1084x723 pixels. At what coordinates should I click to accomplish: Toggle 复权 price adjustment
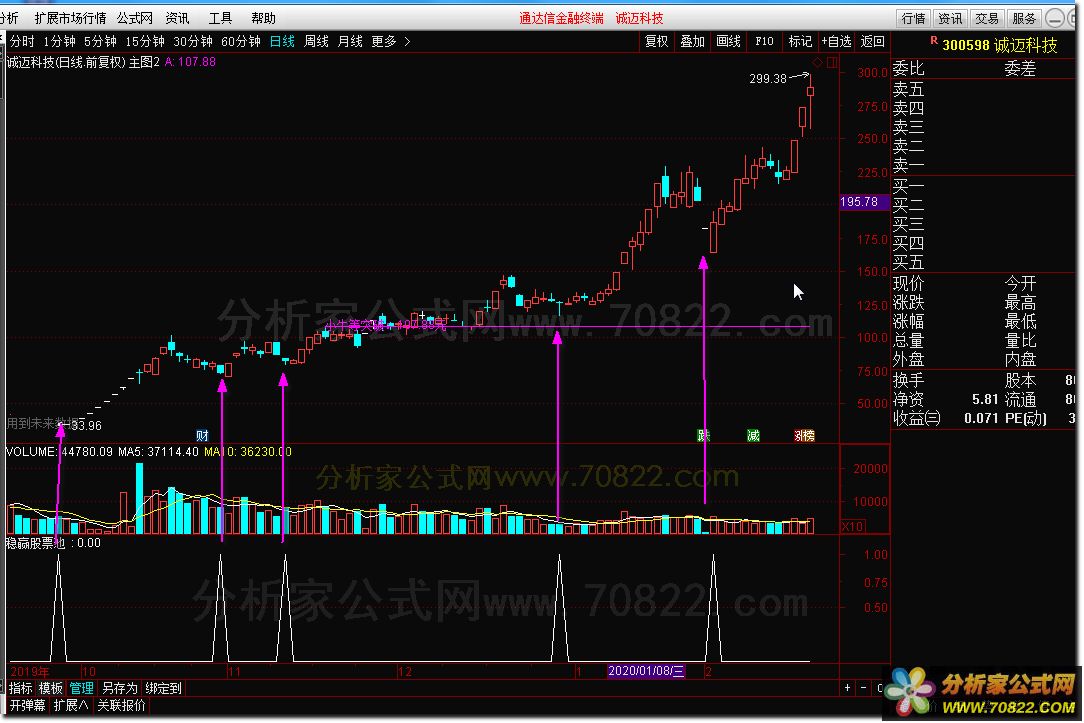(656, 41)
